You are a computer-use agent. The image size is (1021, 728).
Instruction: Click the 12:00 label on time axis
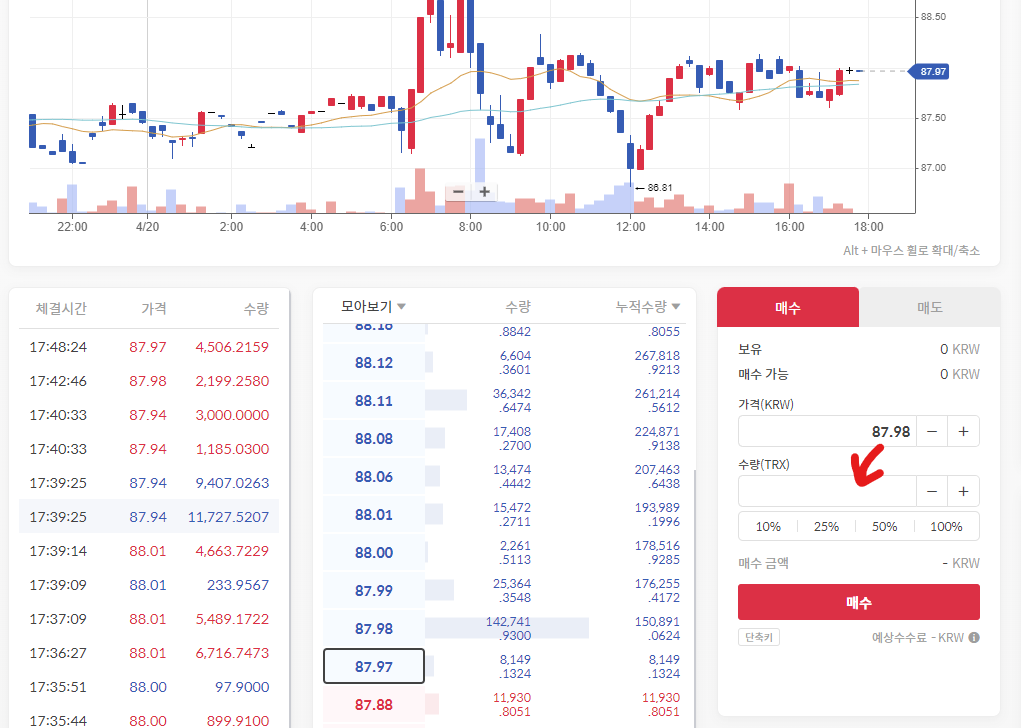click(630, 227)
